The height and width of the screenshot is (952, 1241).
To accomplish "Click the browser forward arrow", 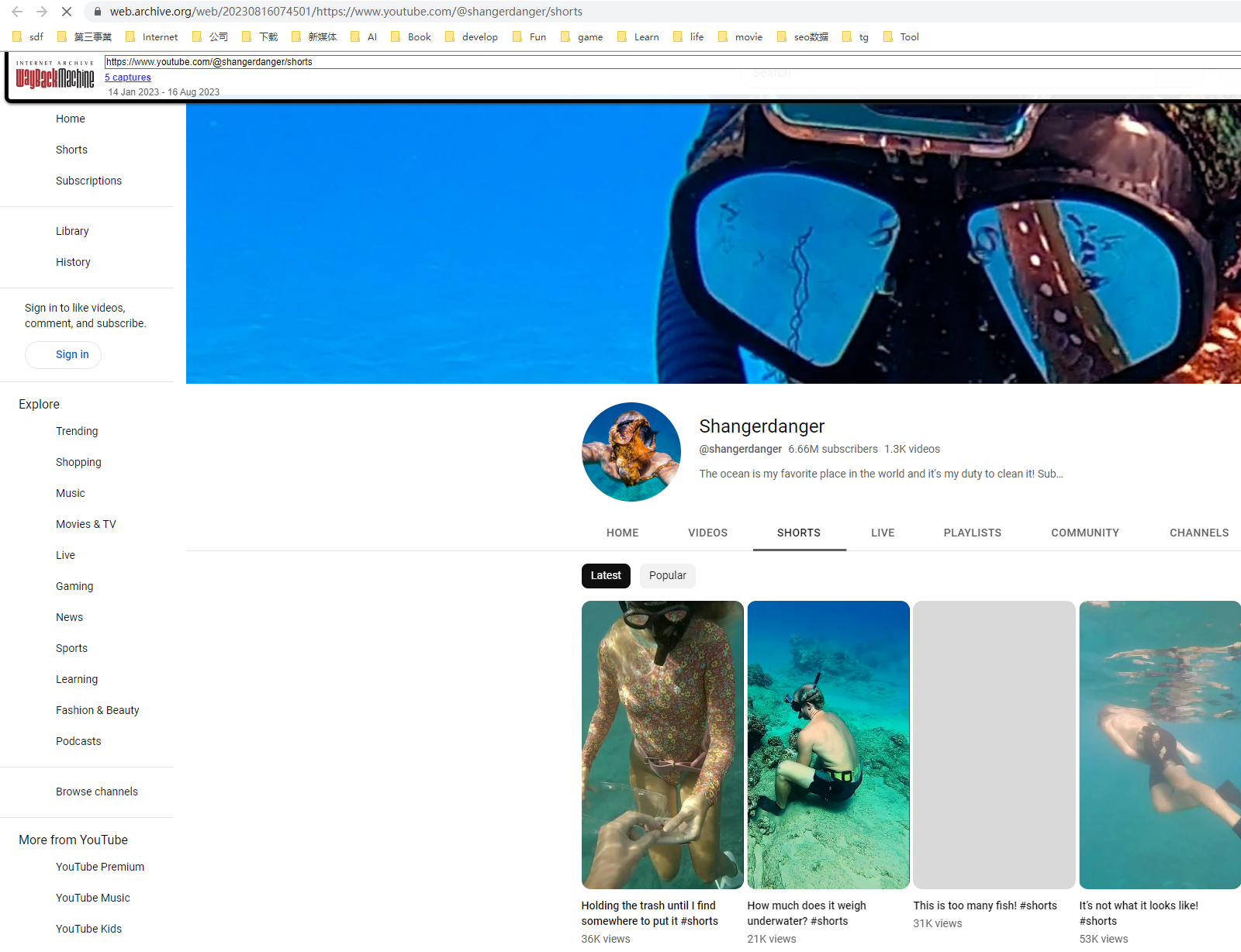I will (42, 12).
